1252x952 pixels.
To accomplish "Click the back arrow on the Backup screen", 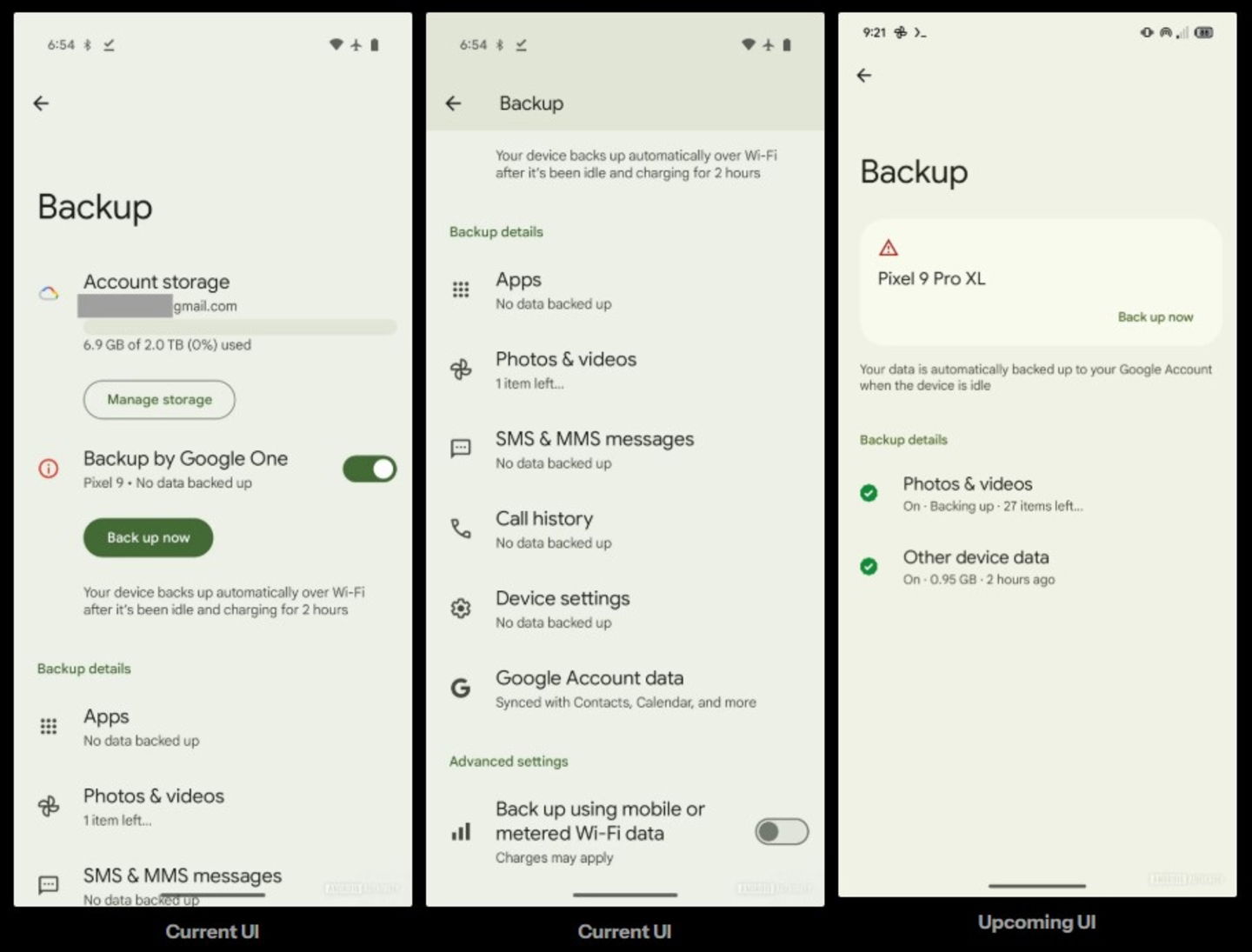I will click(453, 103).
